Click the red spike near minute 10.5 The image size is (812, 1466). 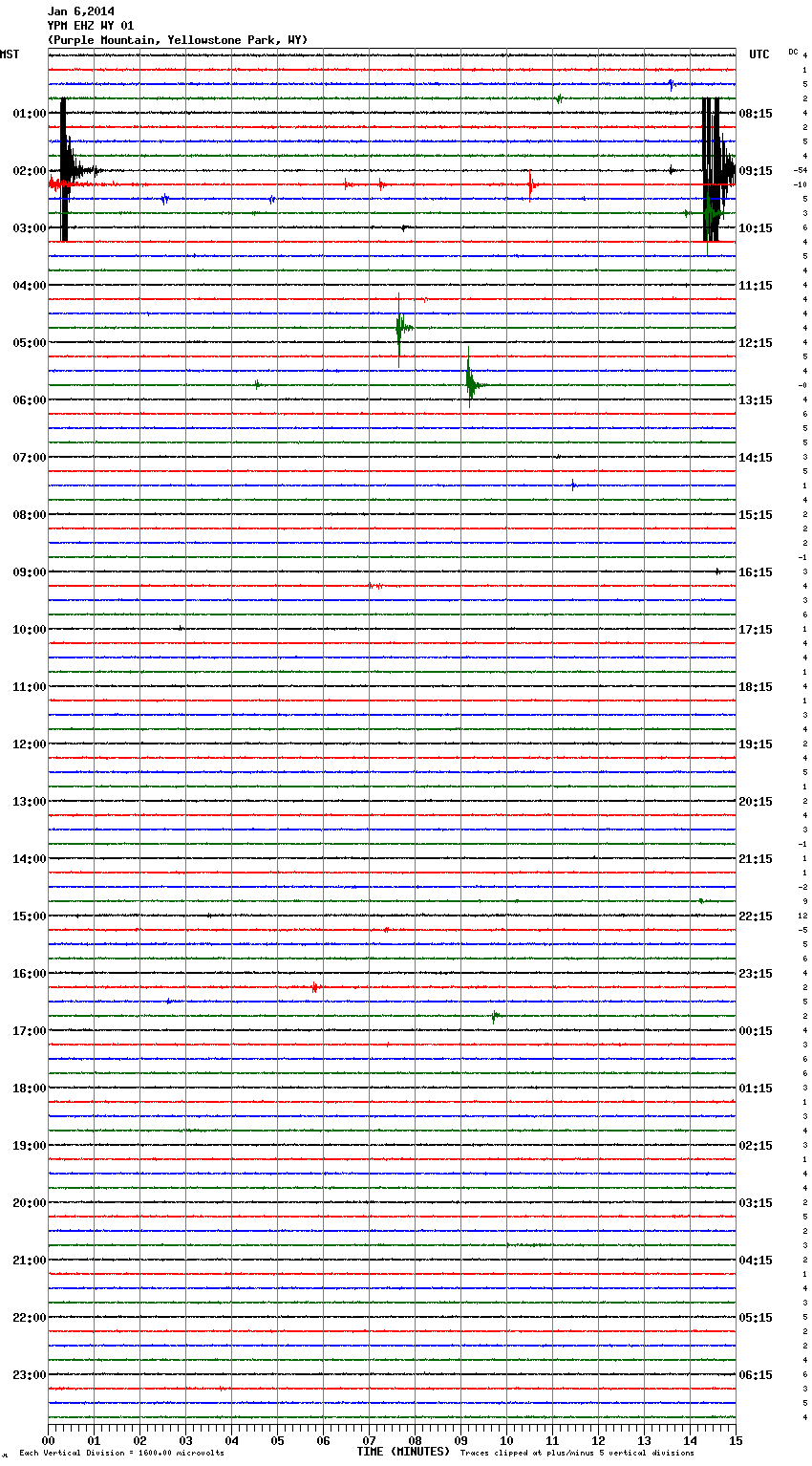[531, 184]
